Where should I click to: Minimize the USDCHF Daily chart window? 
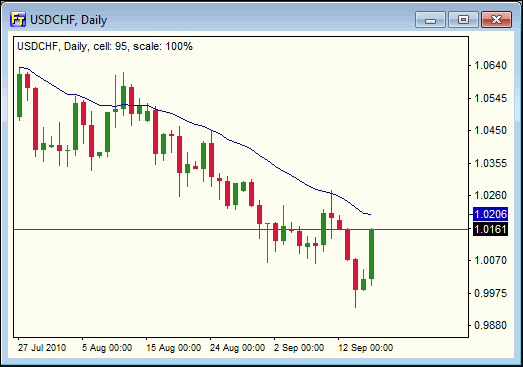[x=430, y=20]
